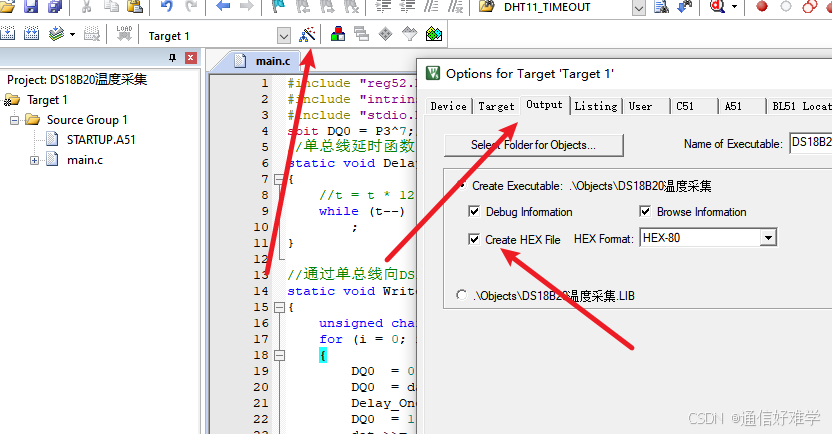
Task: Click the DHT11_TIMEOUT search text box
Action: [566, 7]
